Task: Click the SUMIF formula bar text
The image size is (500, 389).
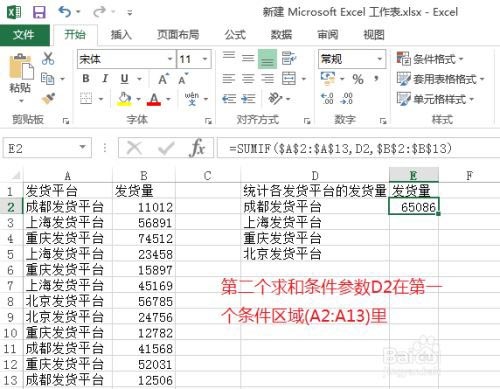Action: pos(340,148)
